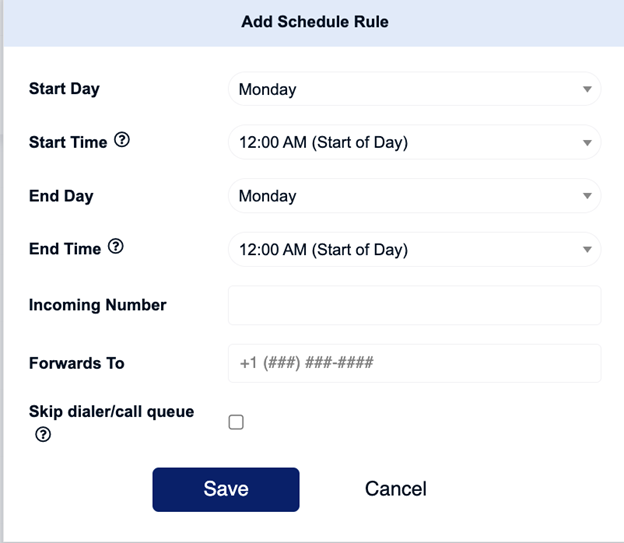Viewport: 624px width, 543px height.
Task: Open the Start Time help tooltip icon
Action: point(122,140)
